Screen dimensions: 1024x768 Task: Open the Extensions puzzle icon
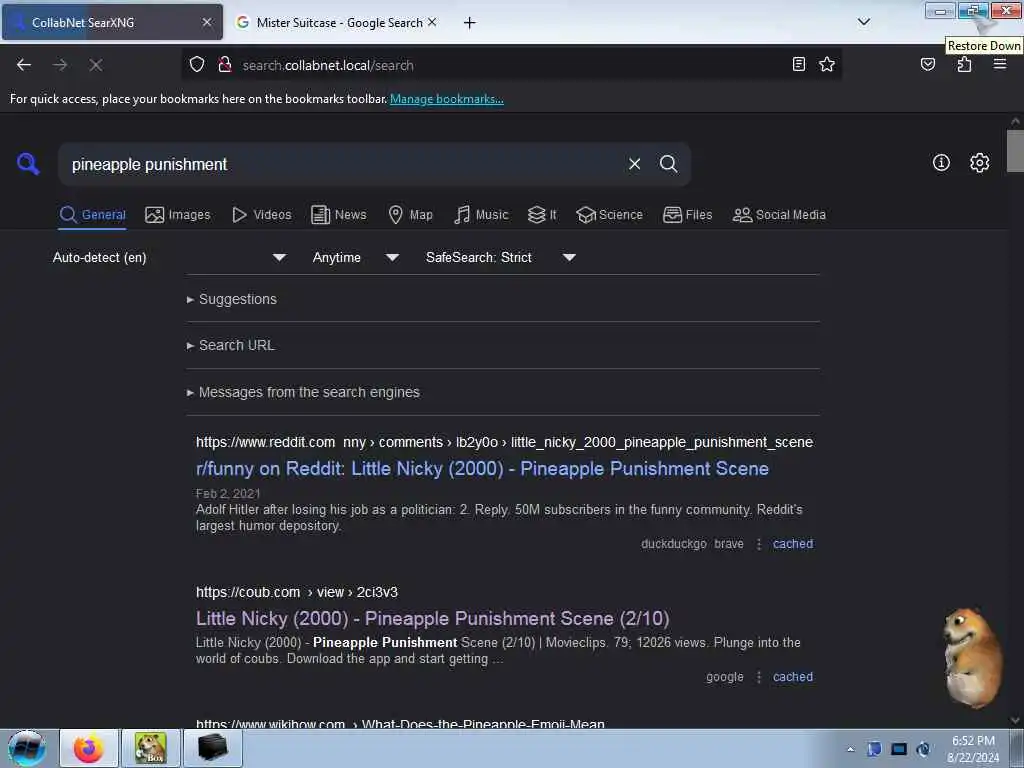tap(964, 64)
